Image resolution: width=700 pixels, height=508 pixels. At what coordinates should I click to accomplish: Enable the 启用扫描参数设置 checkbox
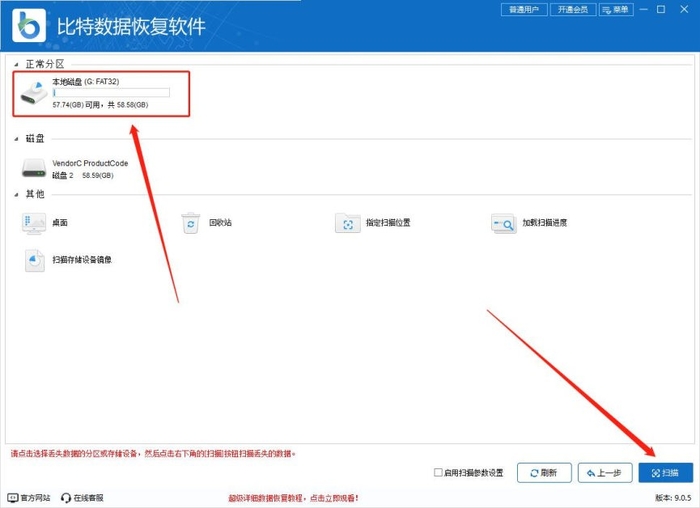point(439,473)
